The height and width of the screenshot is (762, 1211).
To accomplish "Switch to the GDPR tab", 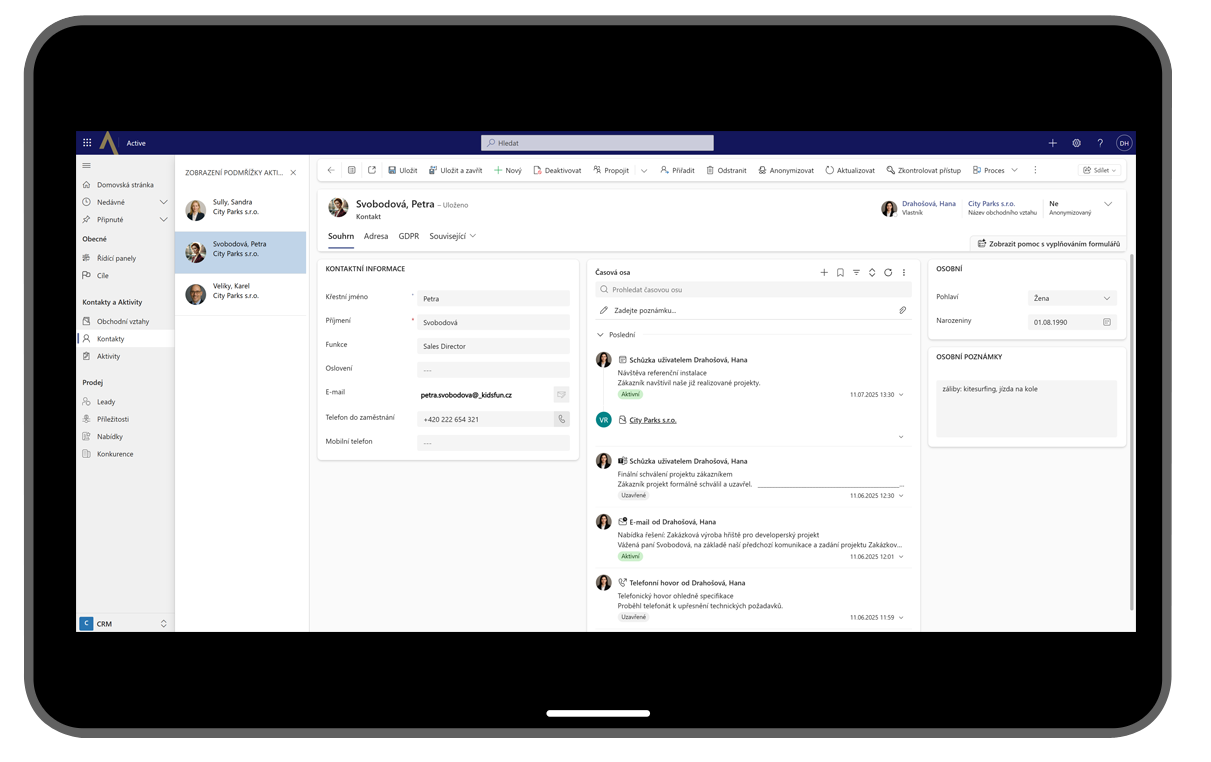I will coord(408,236).
